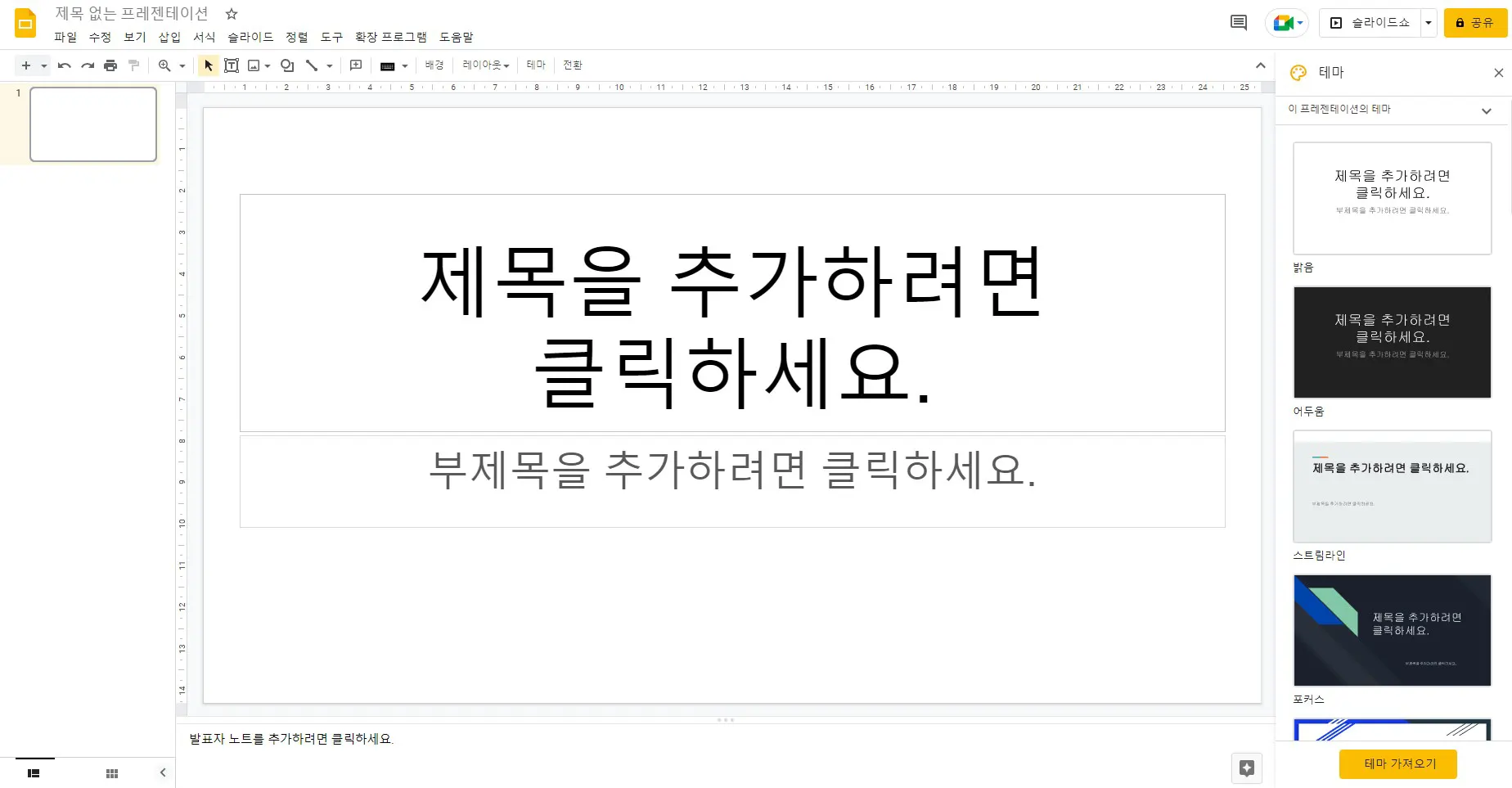Undo the last action
Screen dimensions: 1512x788
pos(65,65)
